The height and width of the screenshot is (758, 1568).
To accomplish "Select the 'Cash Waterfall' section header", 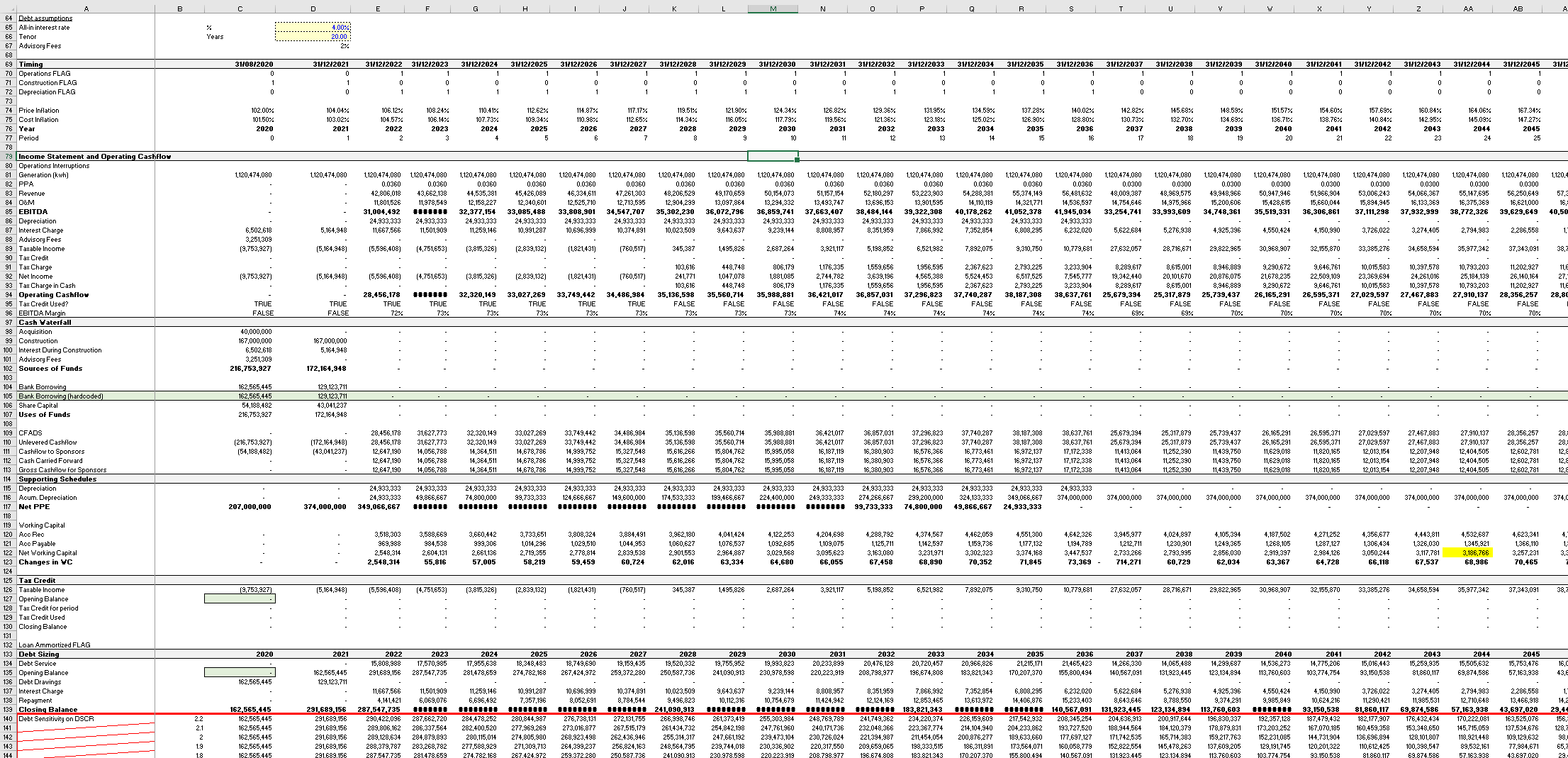I will [x=45, y=322].
